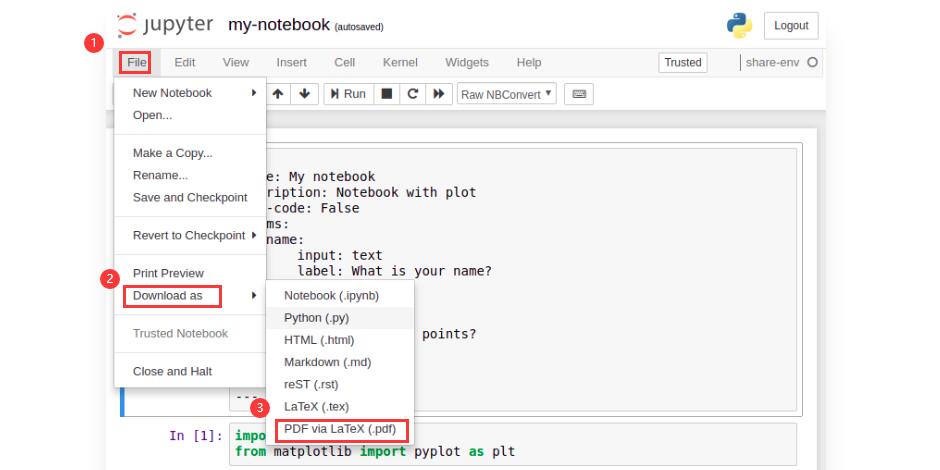Viewport: 940px width, 470px height.
Task: Choose Save and Checkpoint
Action: [x=190, y=197]
